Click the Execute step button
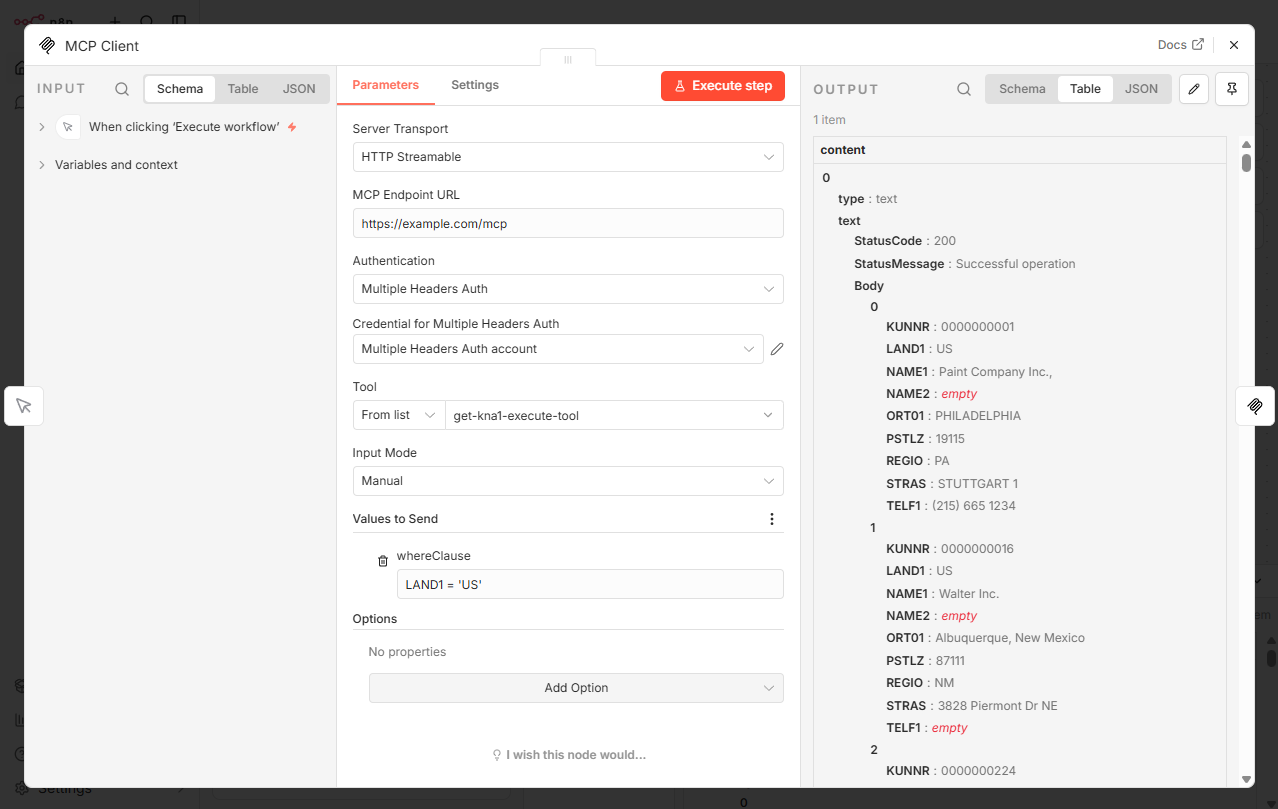The height and width of the screenshot is (809, 1278). pos(723,86)
